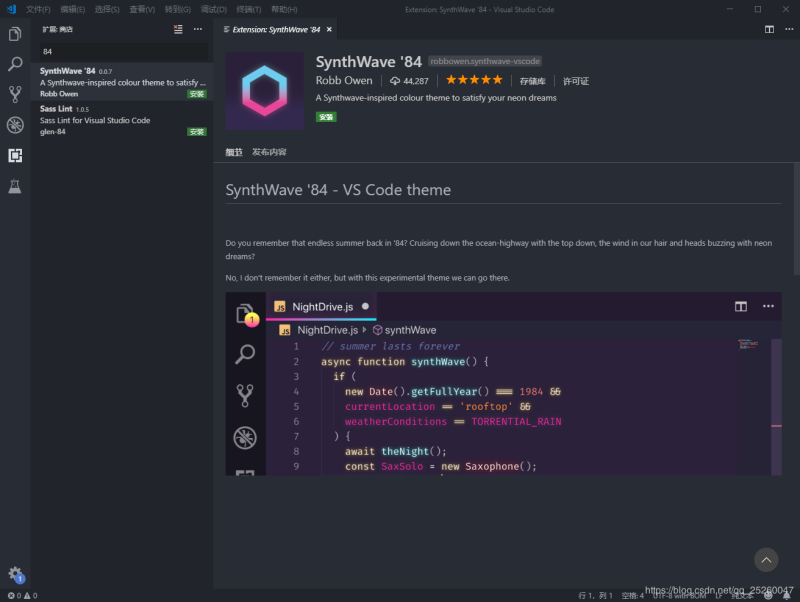
Task: Click publisher glen-84 under Sass Lint
Action: point(53,132)
